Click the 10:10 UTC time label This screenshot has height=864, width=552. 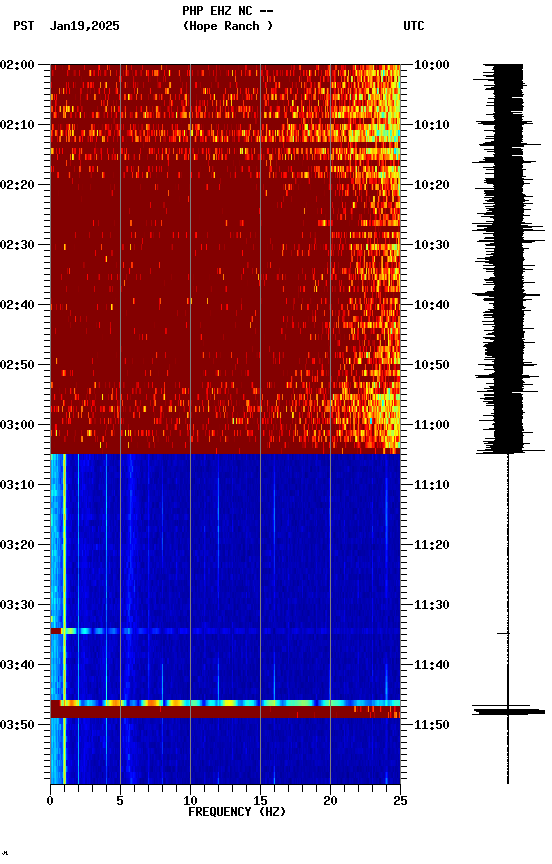coord(432,125)
